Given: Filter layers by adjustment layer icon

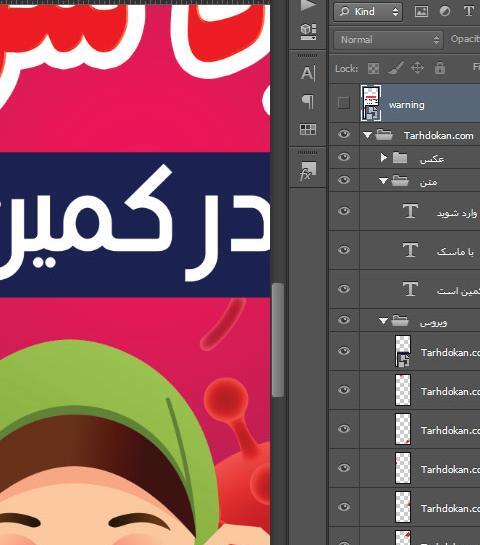Looking at the screenshot, I should pyautogui.click(x=445, y=11).
